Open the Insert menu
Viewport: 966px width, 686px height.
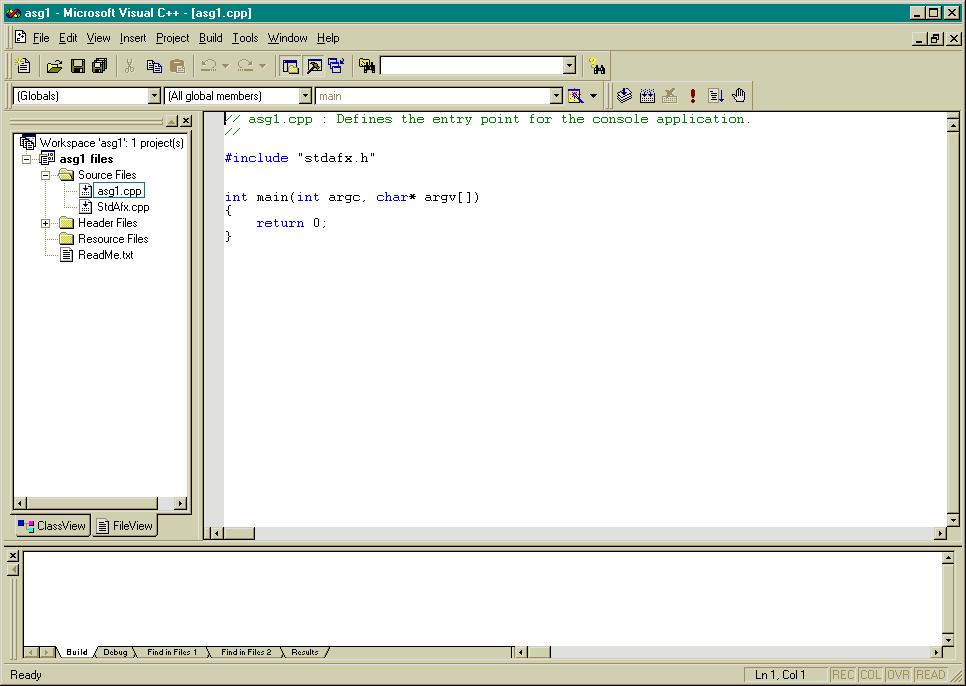pyautogui.click(x=133, y=38)
